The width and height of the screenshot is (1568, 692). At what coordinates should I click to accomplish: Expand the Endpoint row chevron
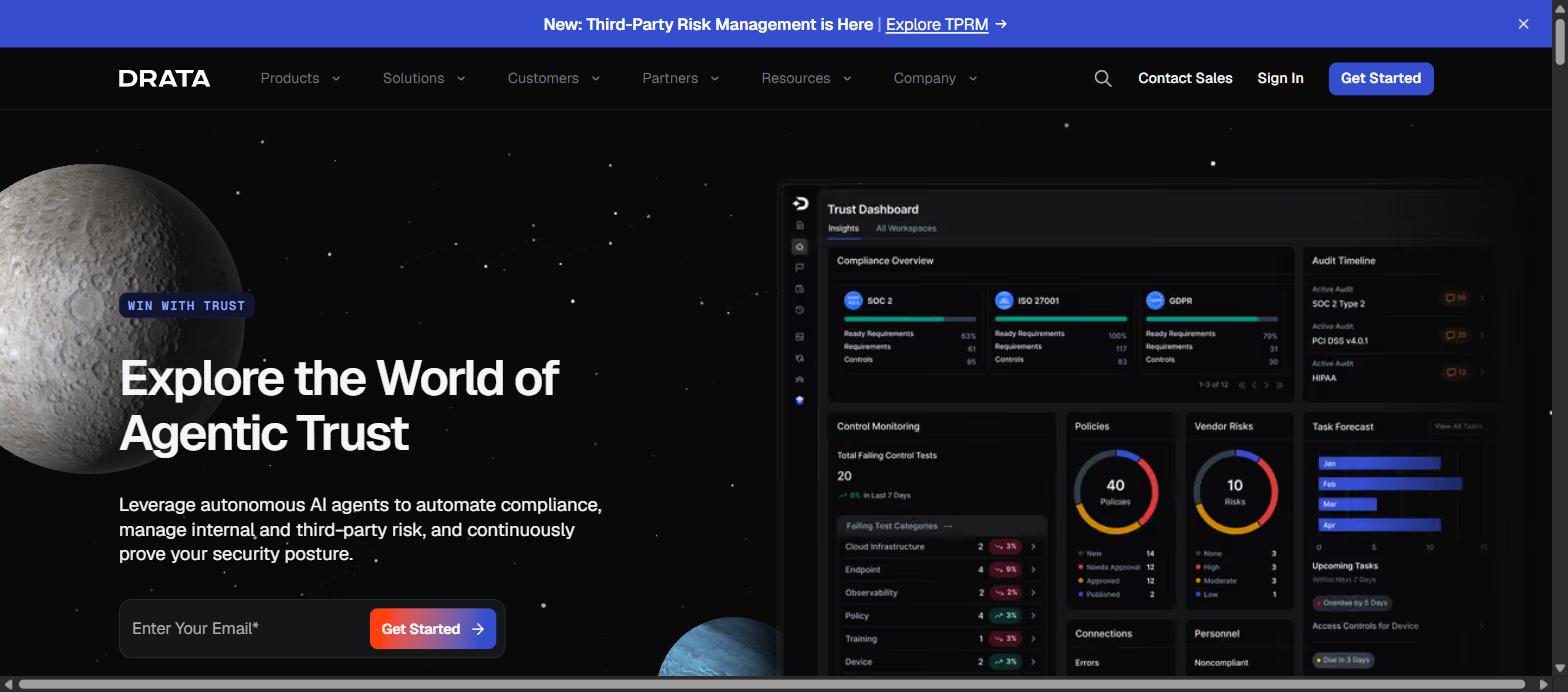1033,570
